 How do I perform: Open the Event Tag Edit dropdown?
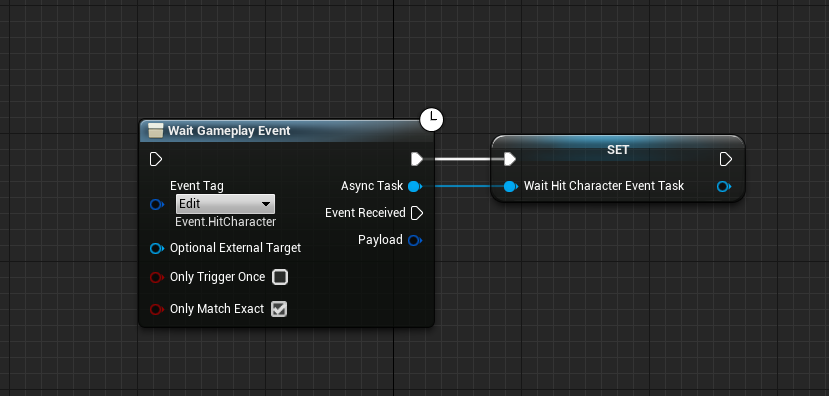(x=225, y=204)
